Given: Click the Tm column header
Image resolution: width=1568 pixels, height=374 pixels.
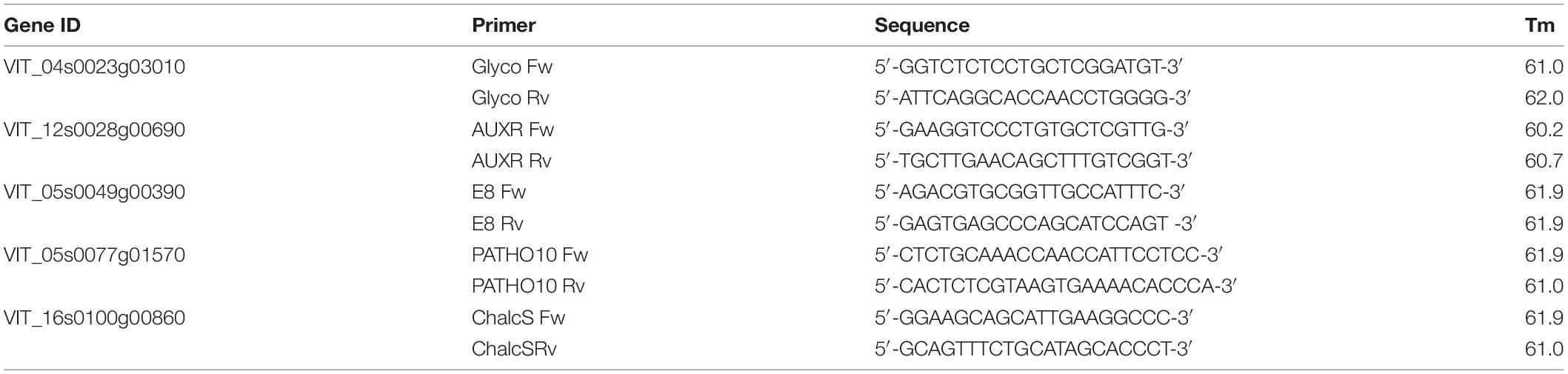Looking at the screenshot, I should tap(1549, 25).
